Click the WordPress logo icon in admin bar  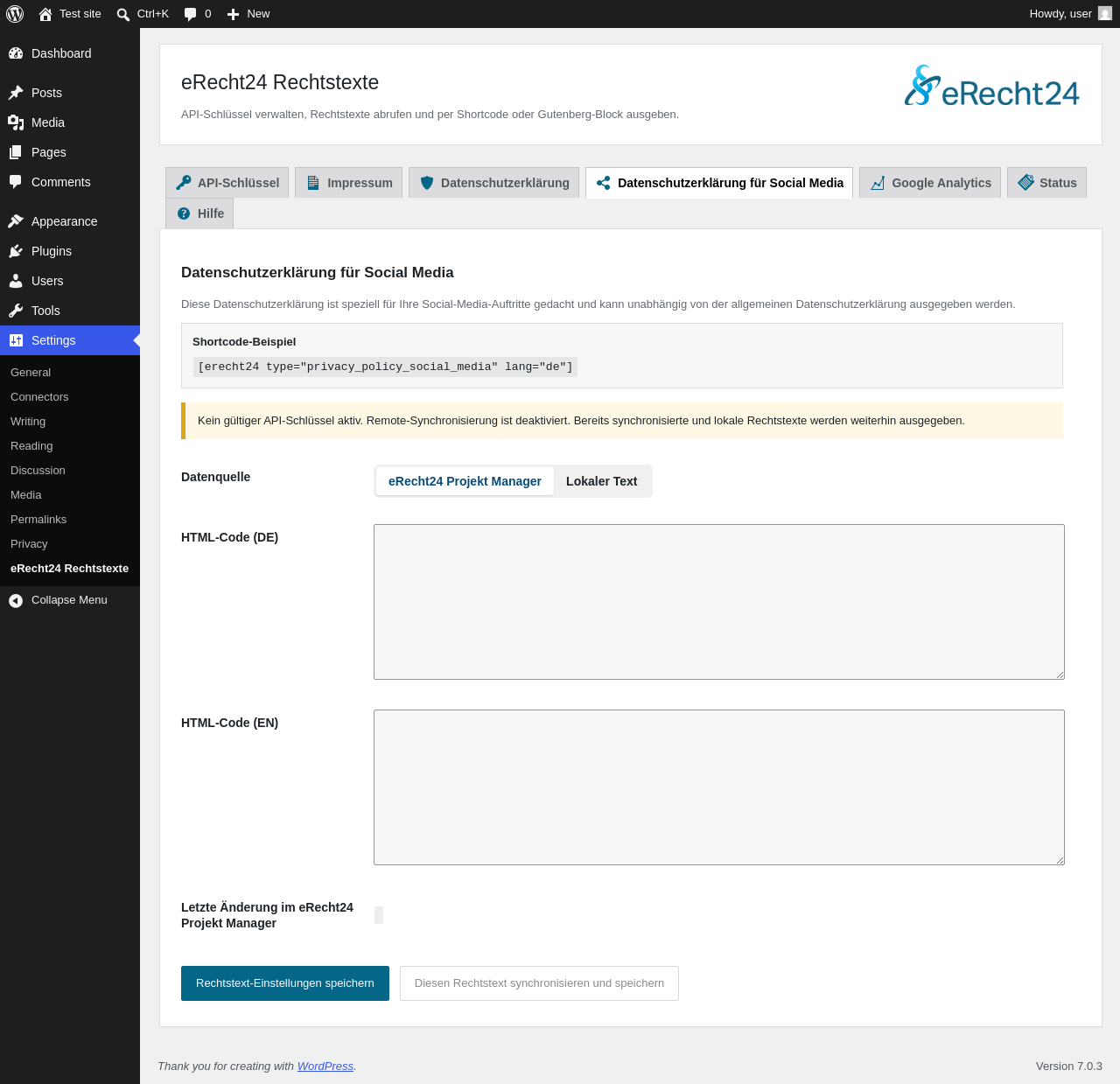pyautogui.click(x=15, y=14)
